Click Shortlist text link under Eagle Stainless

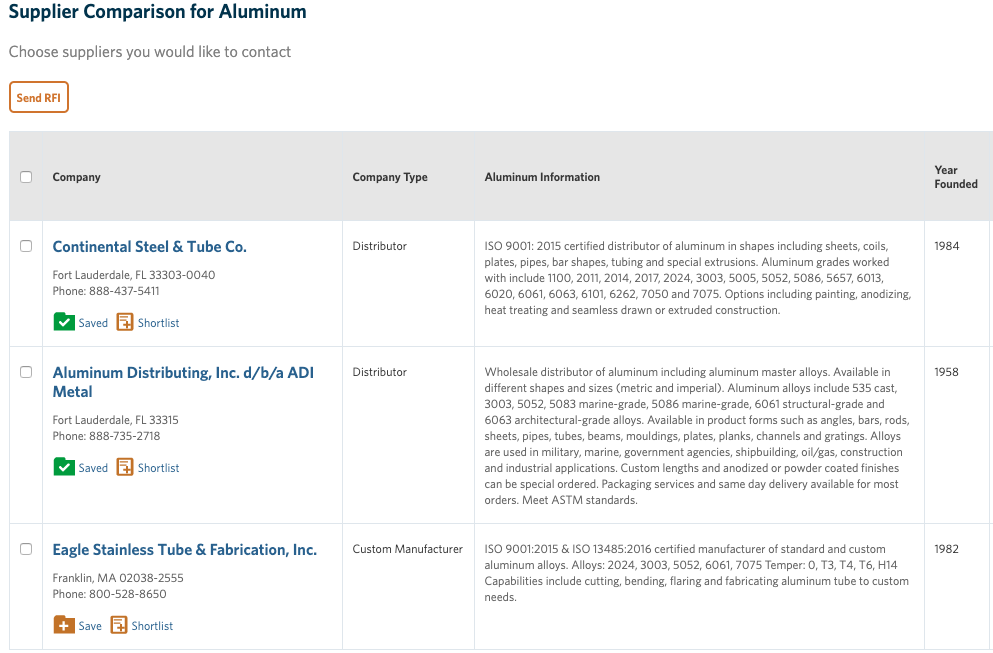(152, 626)
